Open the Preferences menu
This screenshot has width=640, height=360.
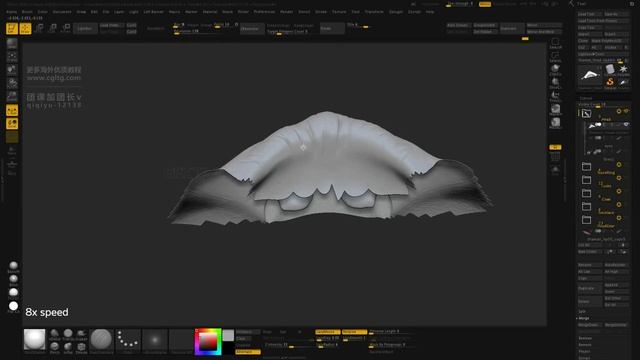[264, 12]
